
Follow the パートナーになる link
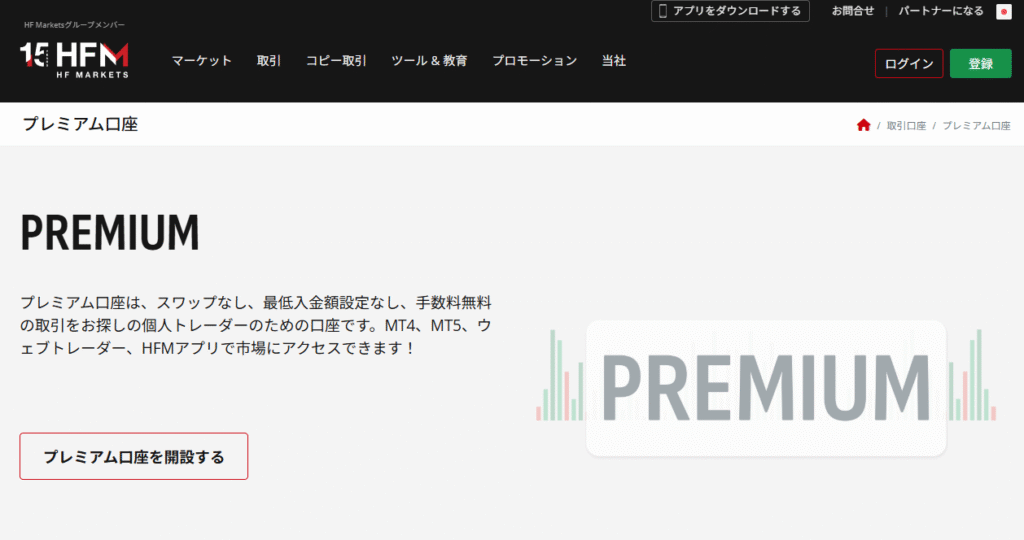point(940,11)
